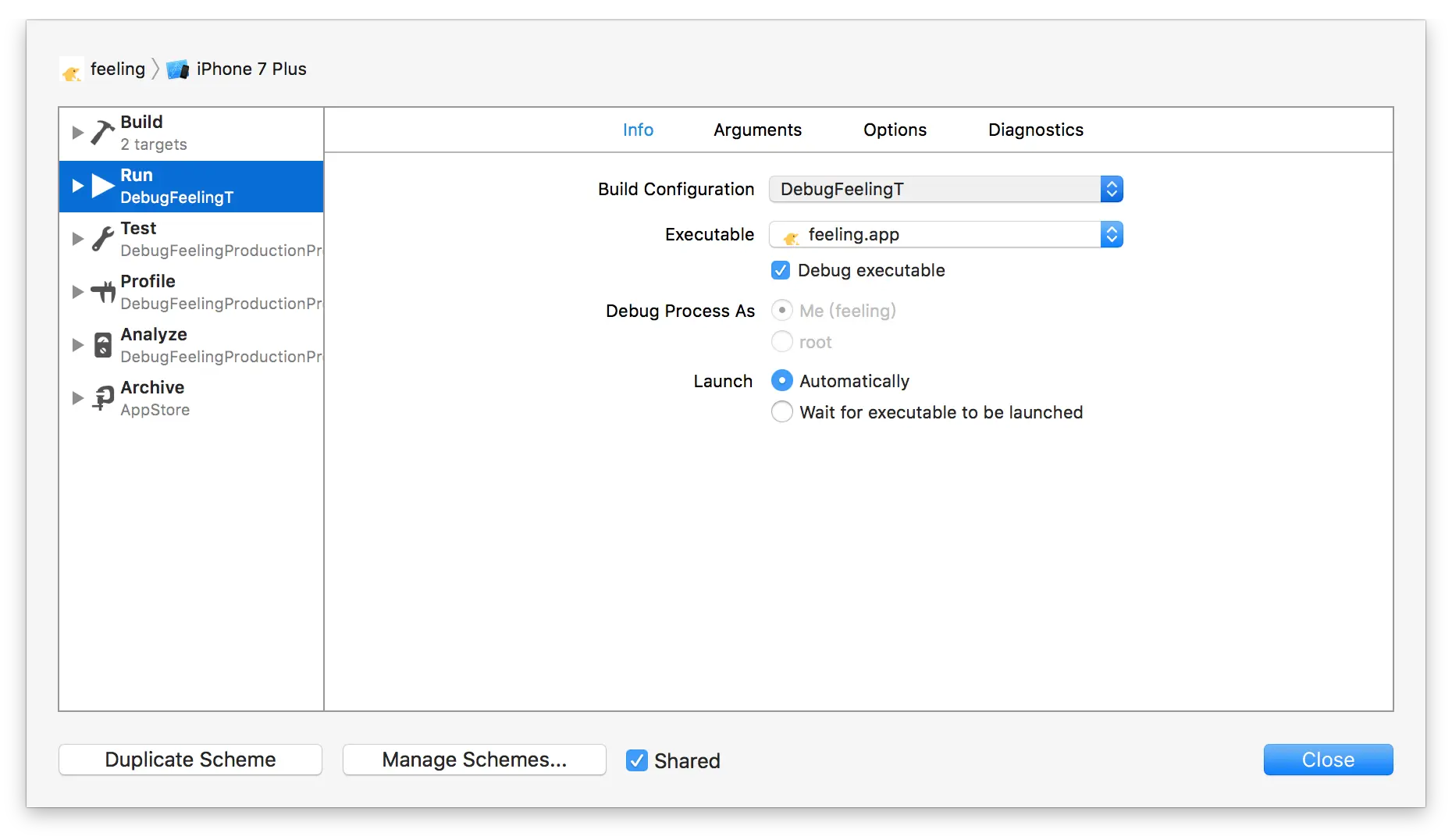Click the Run play icon
This screenshot has width=1452, height=840.
coord(103,186)
